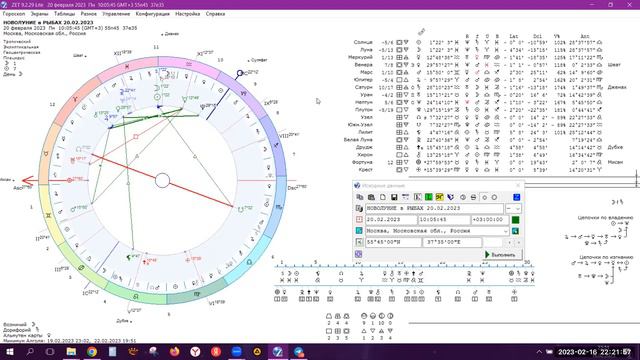Image resolution: width=640 pixels, height=360 pixels.
Task: Open the city dropdown showing Москва
Action: [x=506, y=231]
